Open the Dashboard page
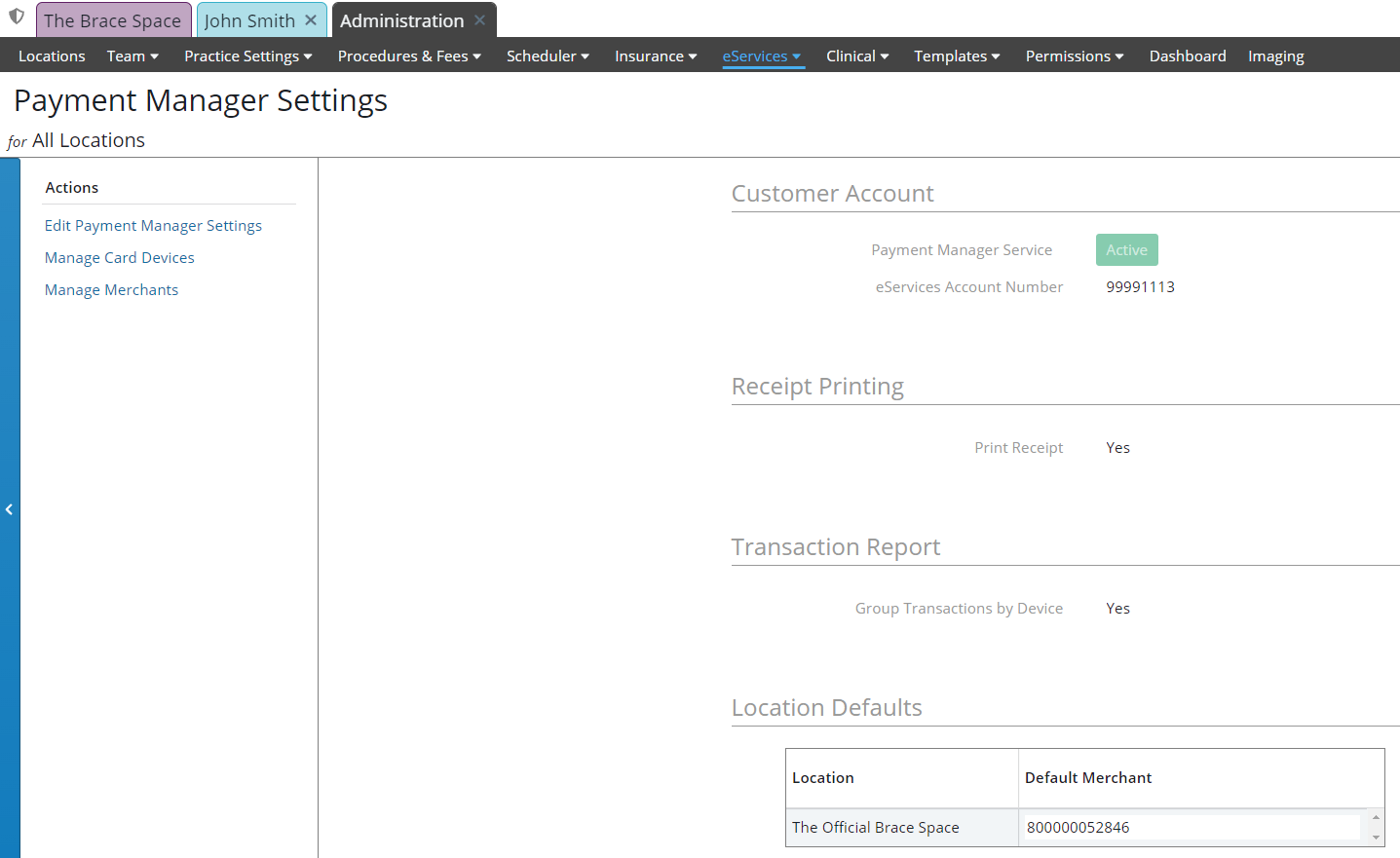This screenshot has width=1400, height=858. 1187,56
